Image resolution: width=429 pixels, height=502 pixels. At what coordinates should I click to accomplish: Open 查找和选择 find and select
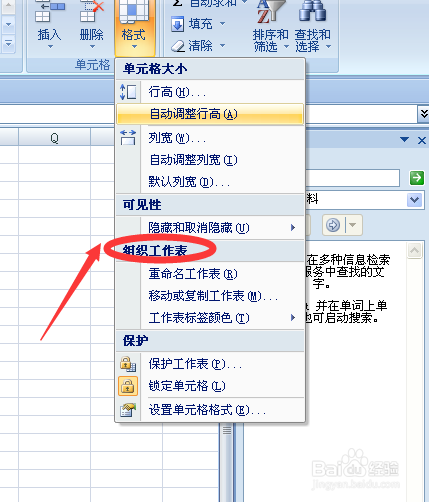(312, 26)
